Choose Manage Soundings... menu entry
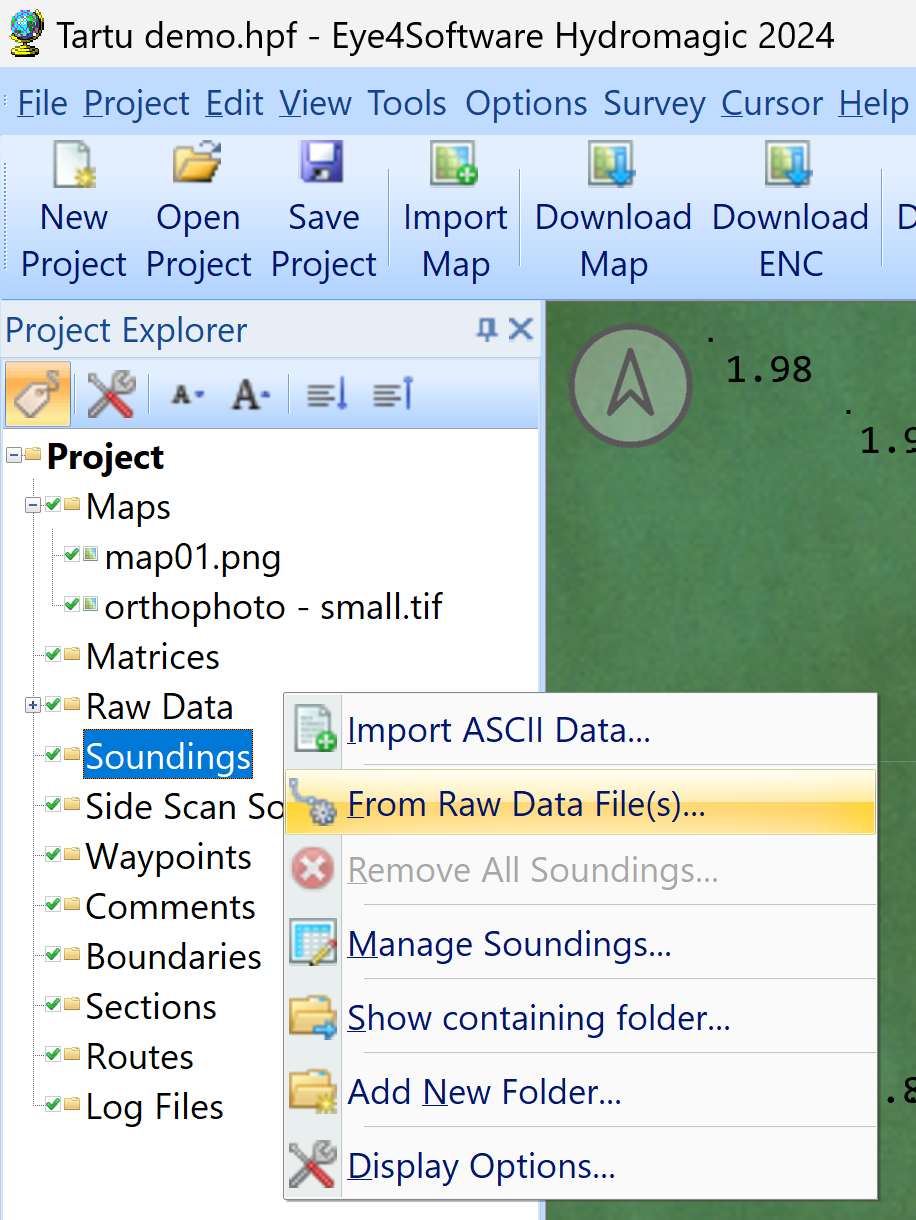This screenshot has height=1220, width=916. (x=581, y=943)
